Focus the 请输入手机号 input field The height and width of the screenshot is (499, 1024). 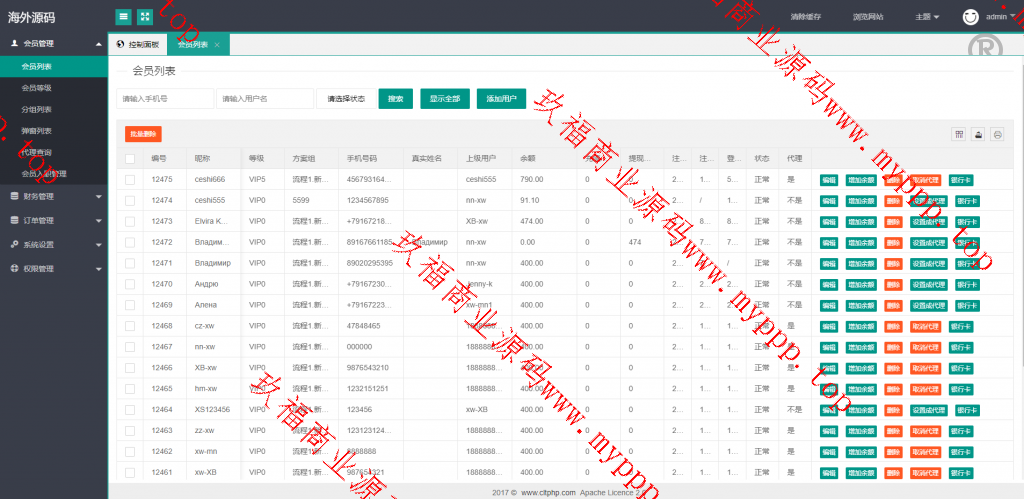click(165, 99)
